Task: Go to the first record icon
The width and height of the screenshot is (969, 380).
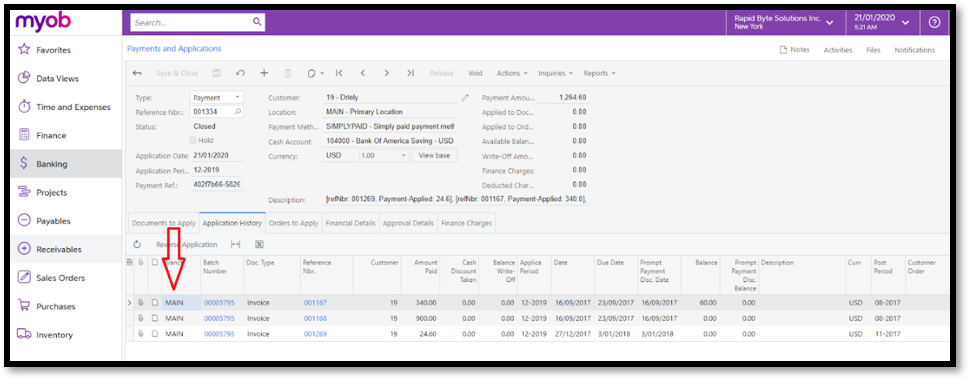Action: point(339,73)
